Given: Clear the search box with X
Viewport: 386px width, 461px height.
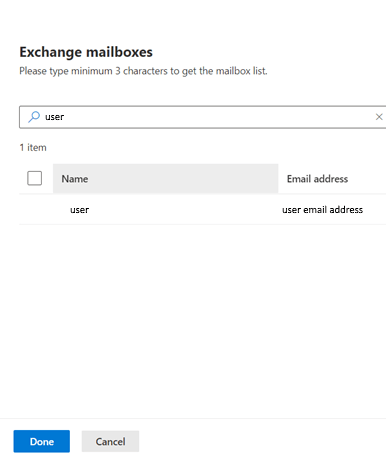Looking at the screenshot, I should coord(379,117).
